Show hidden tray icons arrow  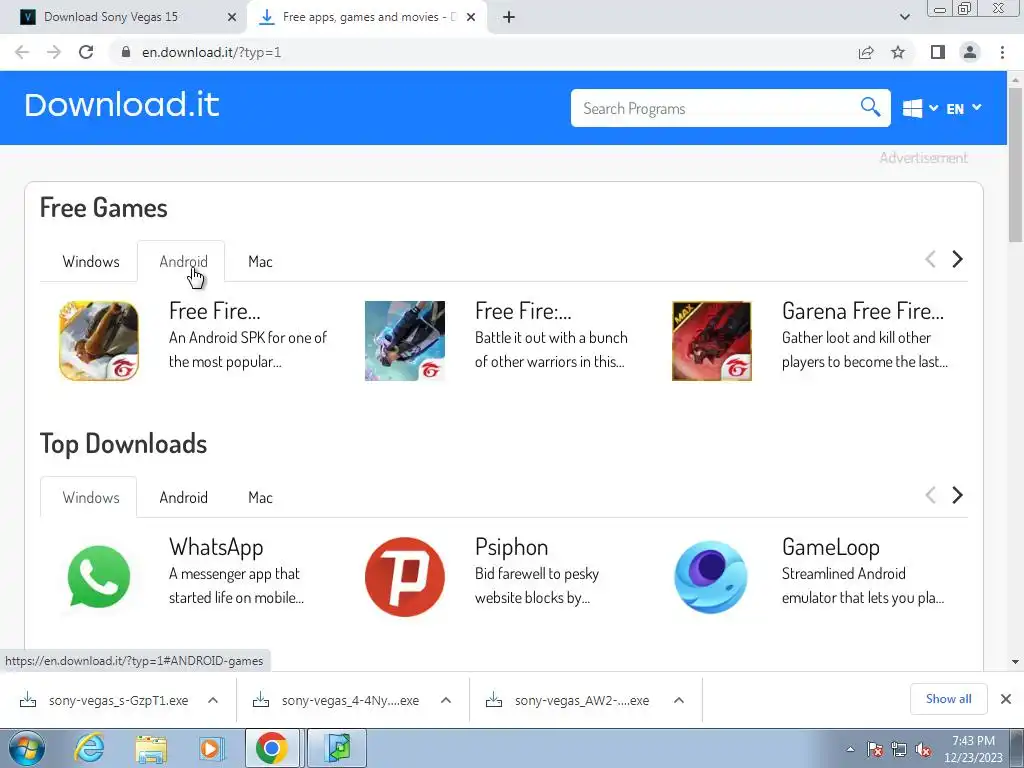pyautogui.click(x=850, y=749)
